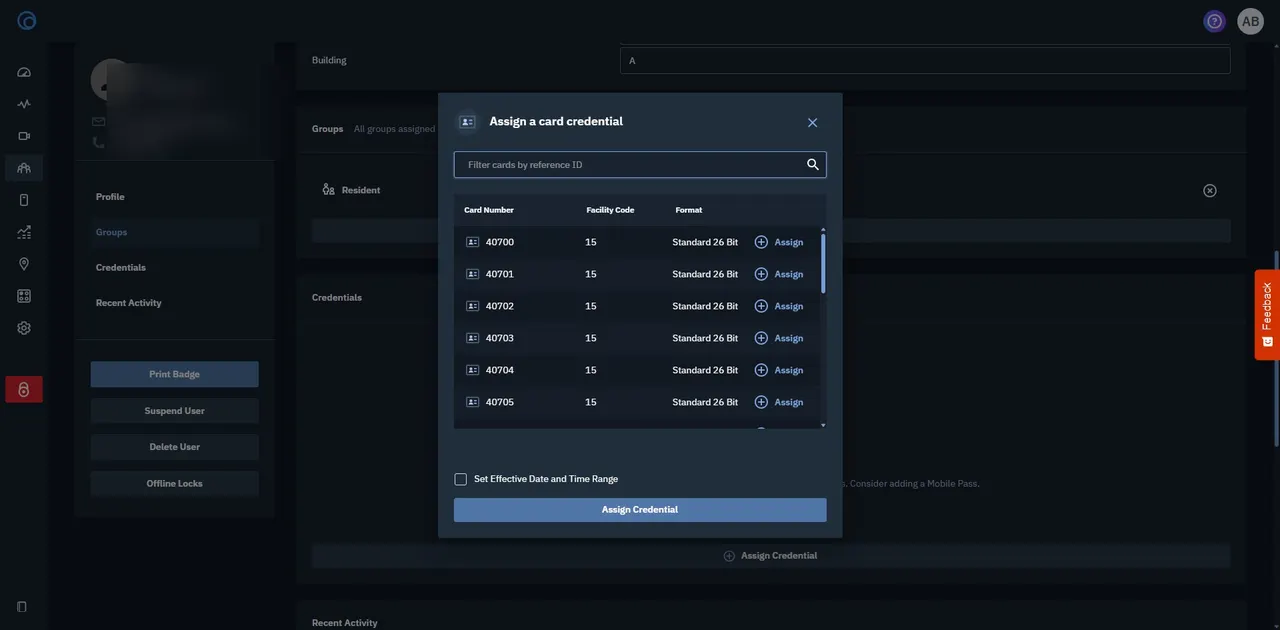
Task: Open the activity pulse icon in sidebar
Action: coord(24,104)
